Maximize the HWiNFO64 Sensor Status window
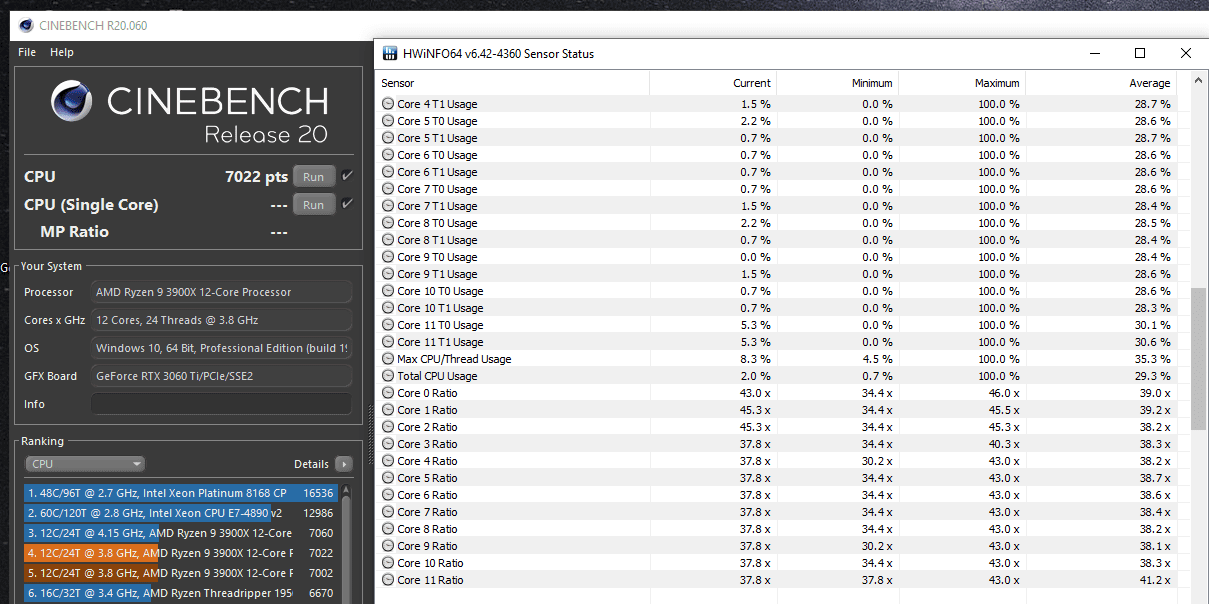The width and height of the screenshot is (1209, 604). 1140,53
